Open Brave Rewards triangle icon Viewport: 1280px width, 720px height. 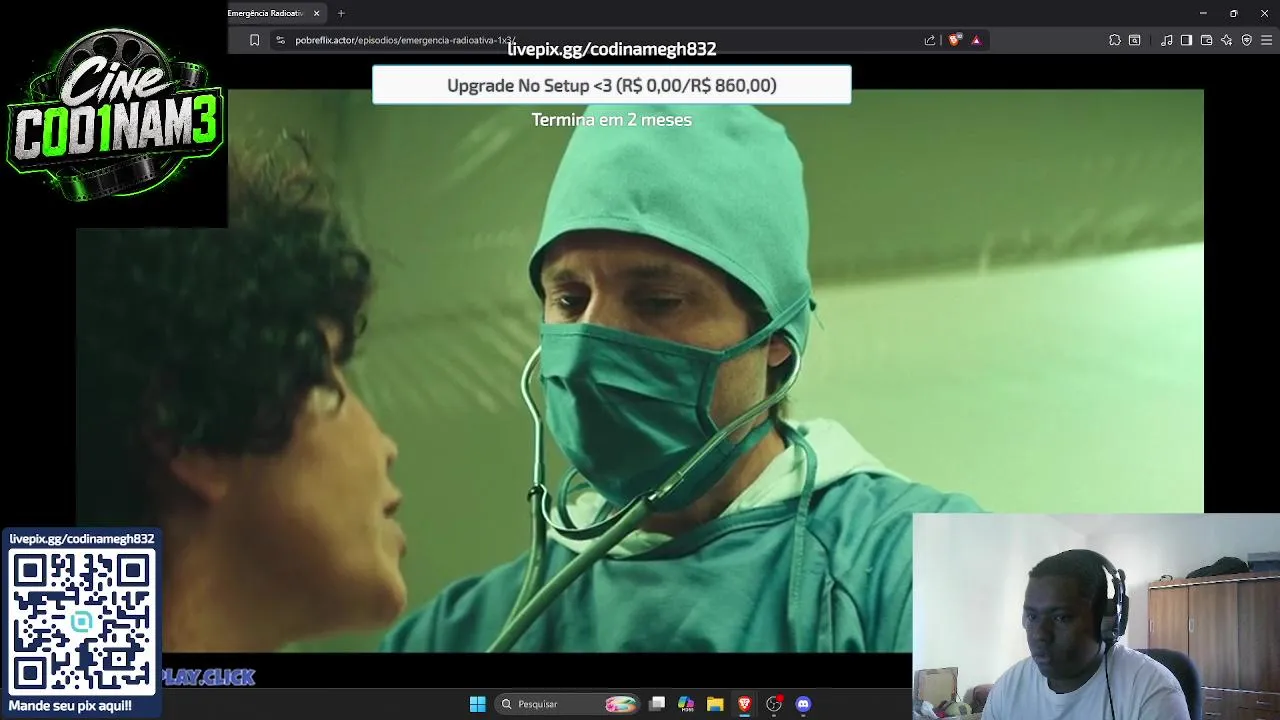976,40
